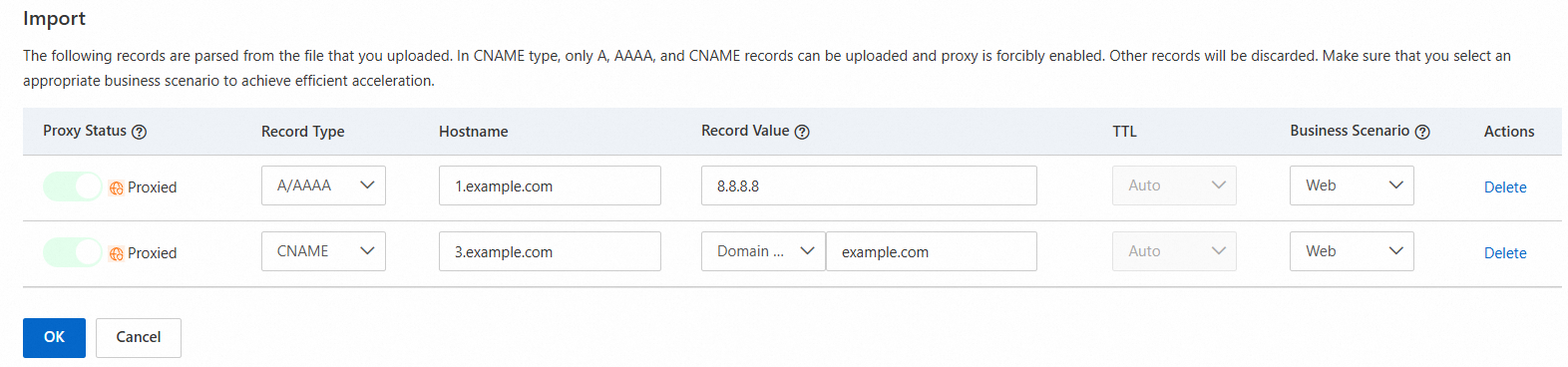
Task: Click the orange proxied globe icon for 1.example.com
Action: [x=117, y=187]
